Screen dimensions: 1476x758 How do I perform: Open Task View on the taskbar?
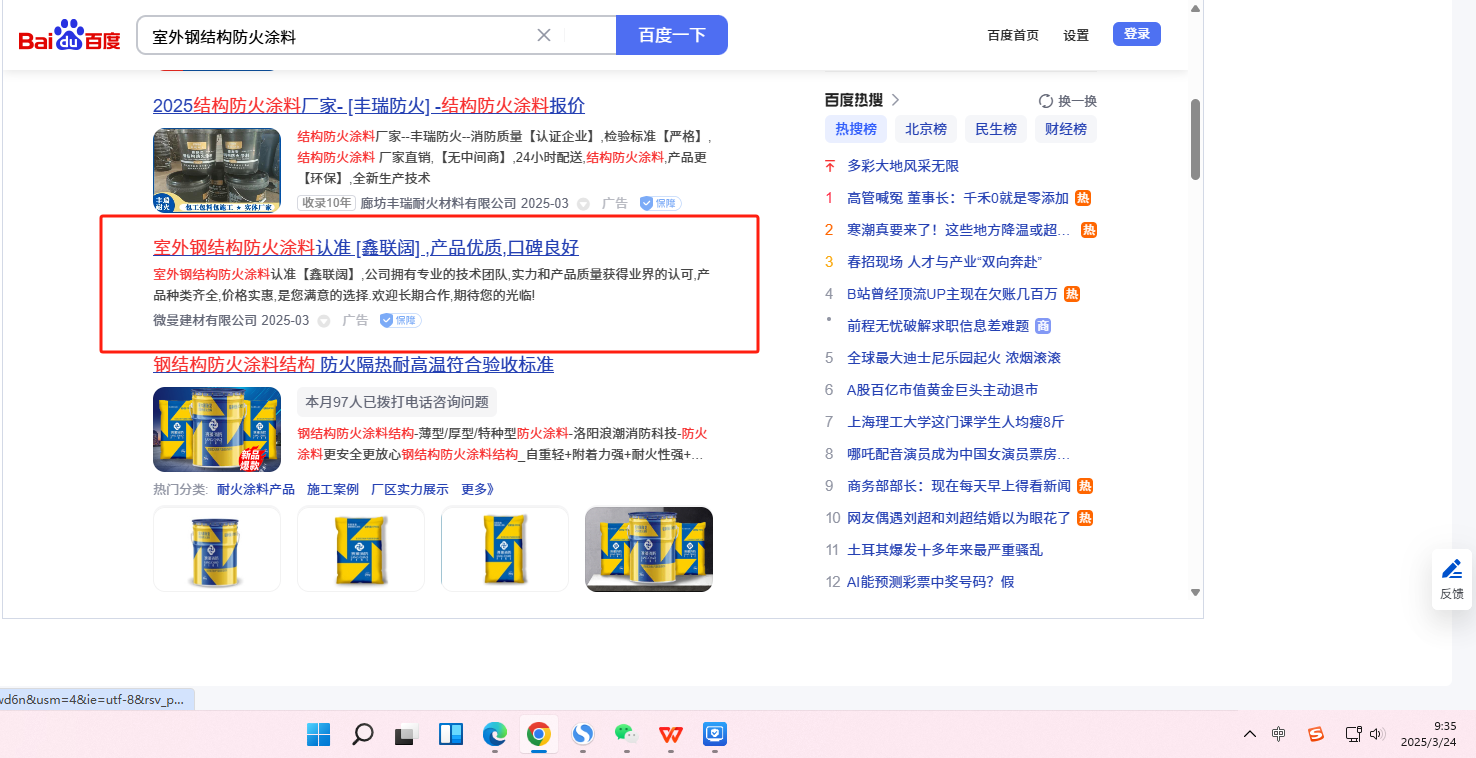click(405, 734)
